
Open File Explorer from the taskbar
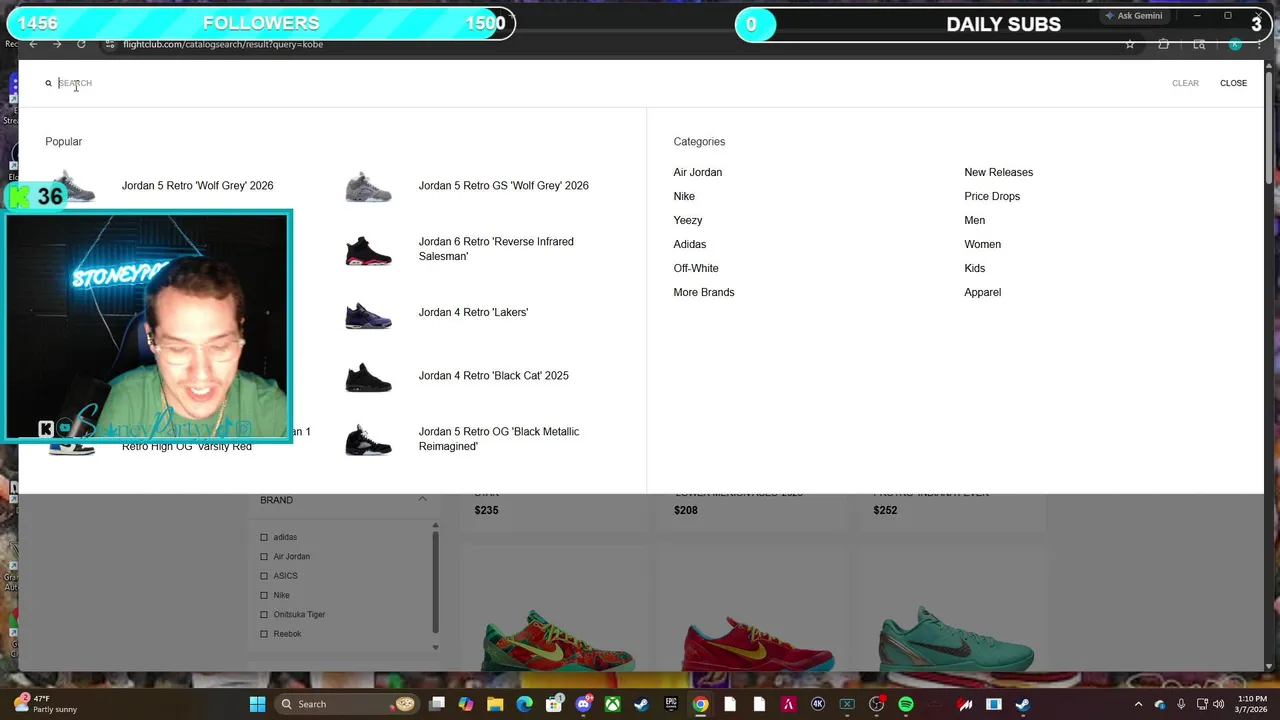[495, 704]
